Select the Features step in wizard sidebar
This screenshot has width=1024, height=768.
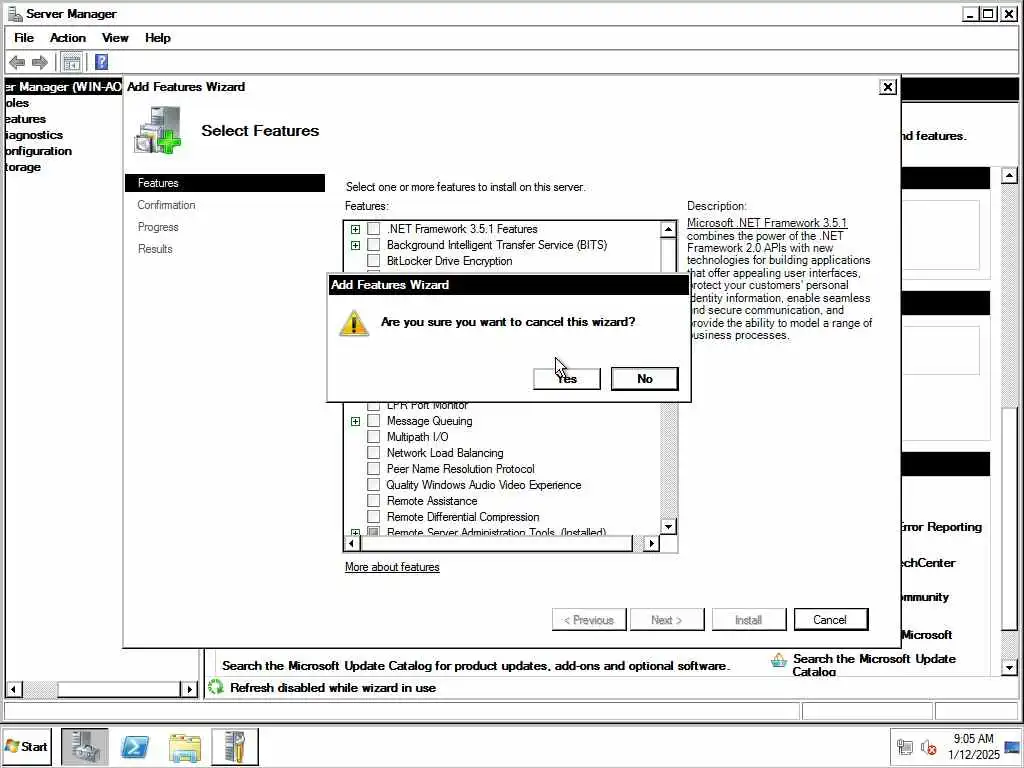click(x=225, y=183)
